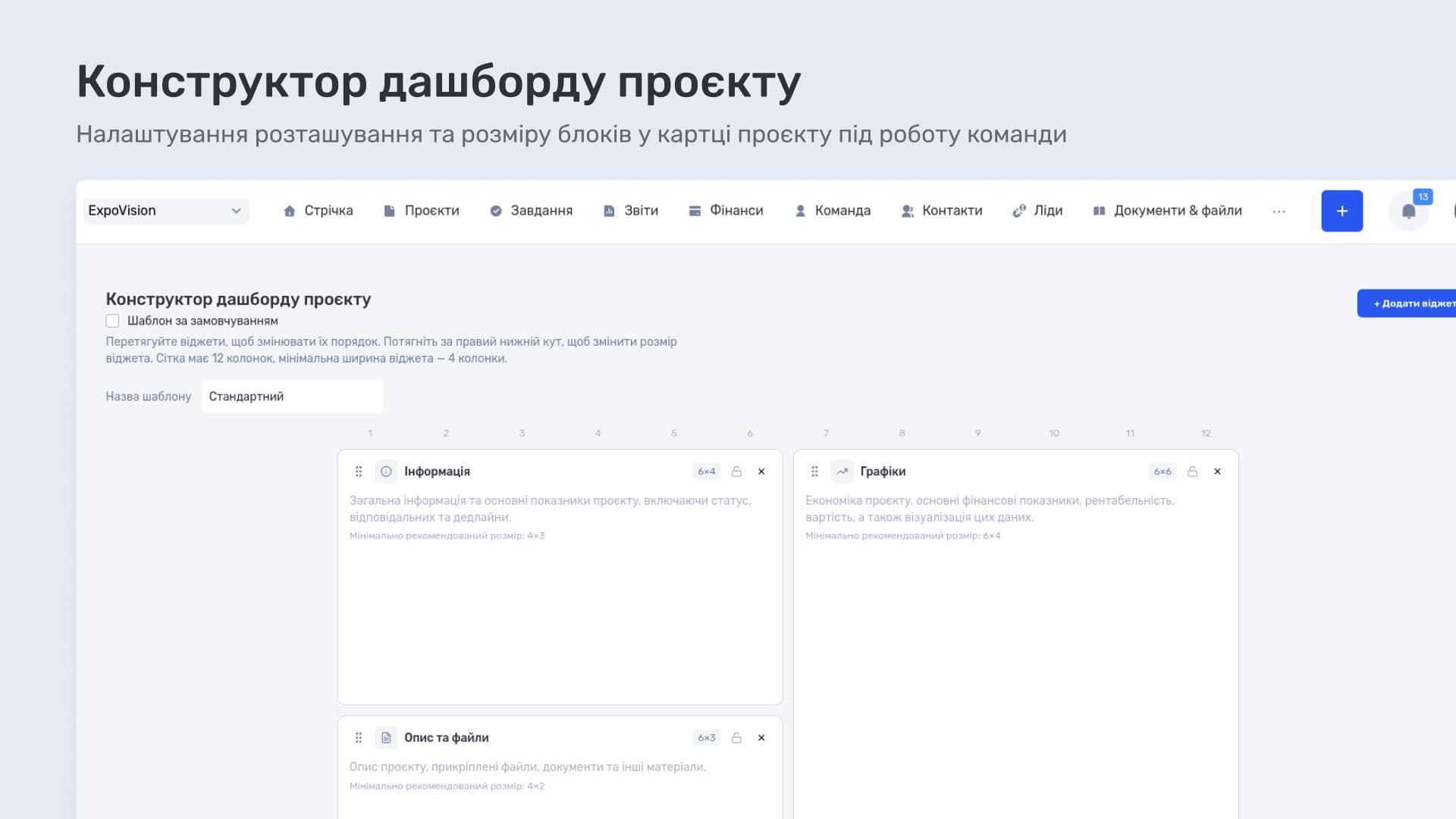Viewport: 1456px width, 819px height.
Task: Click the Опис та файли widget title
Action: (446, 738)
